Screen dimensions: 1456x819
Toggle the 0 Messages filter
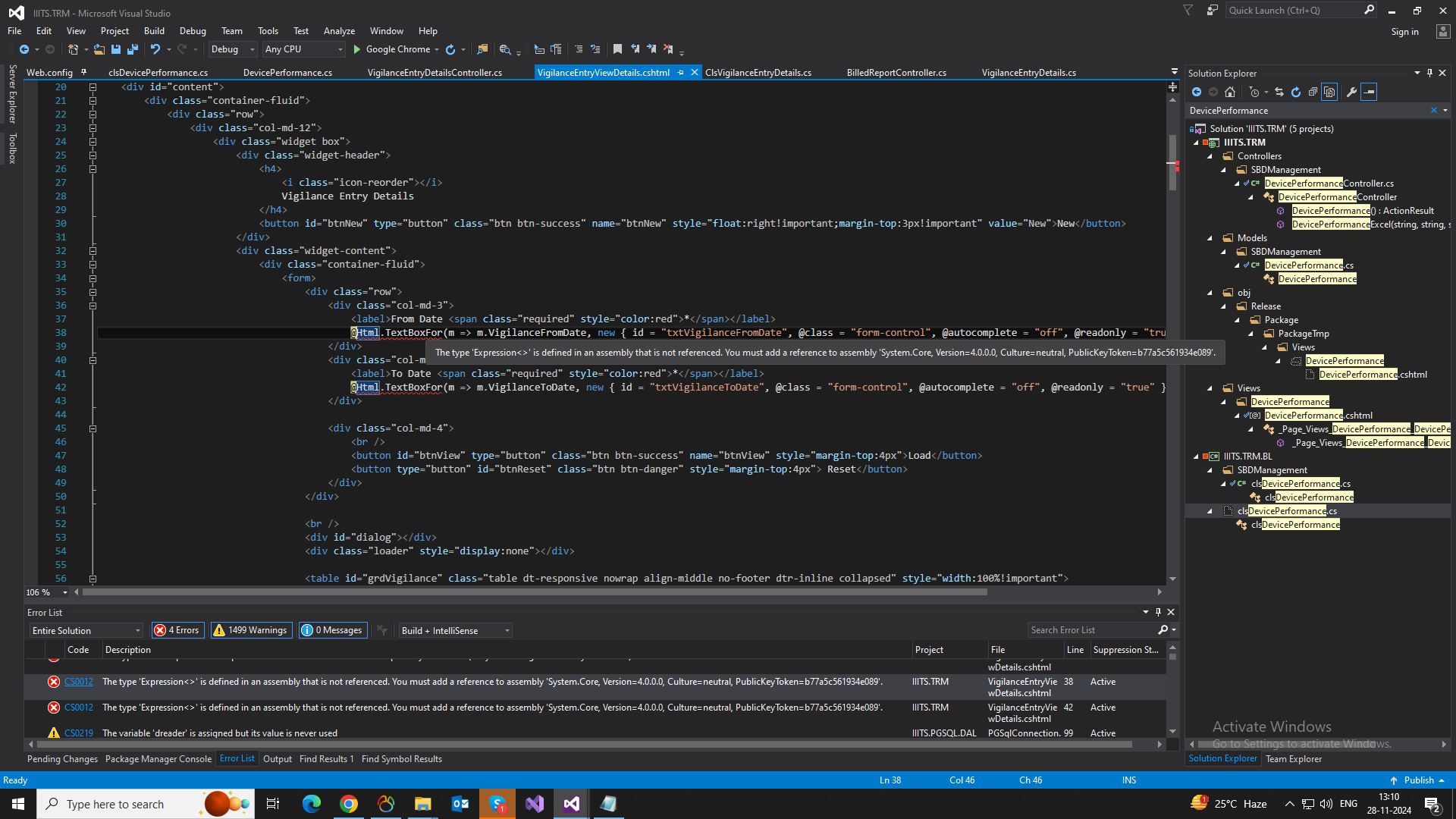(x=332, y=630)
